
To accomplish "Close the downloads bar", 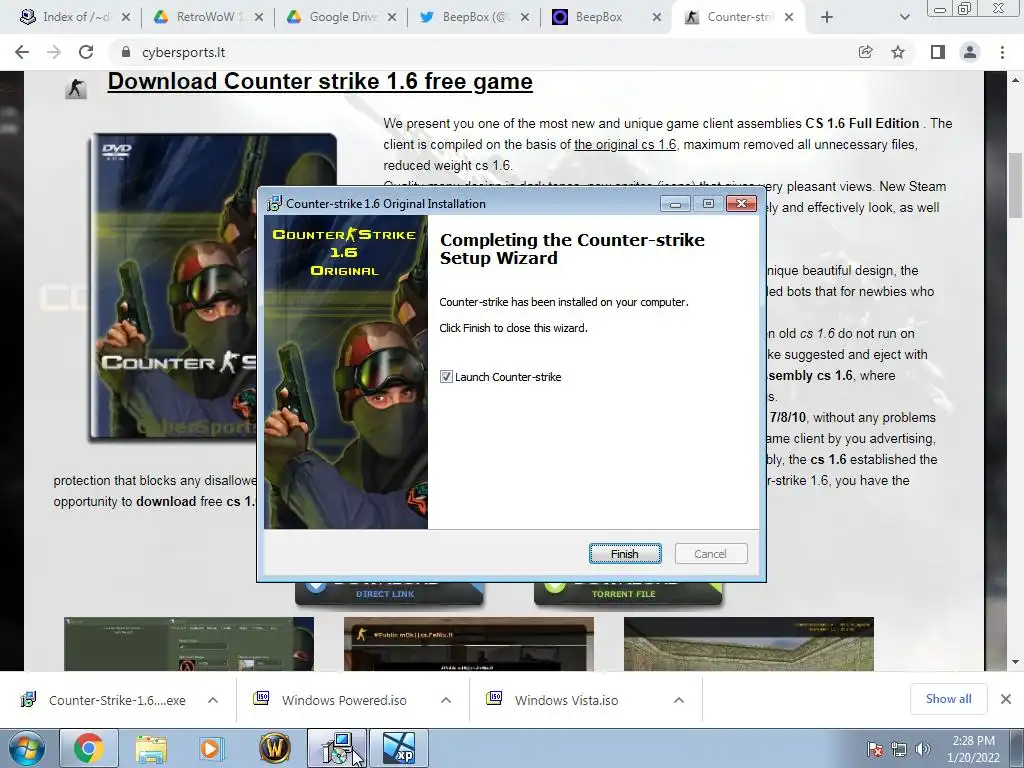I will 1006,699.
